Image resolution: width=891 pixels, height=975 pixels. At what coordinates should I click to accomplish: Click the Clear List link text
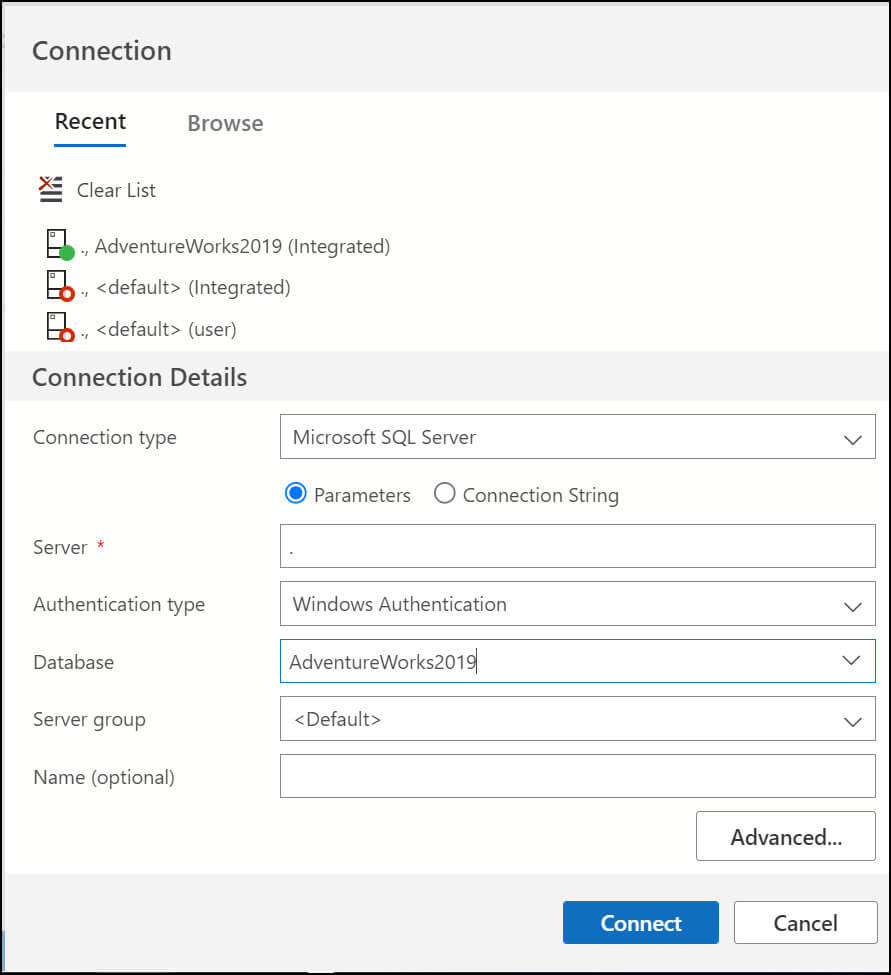coord(116,190)
